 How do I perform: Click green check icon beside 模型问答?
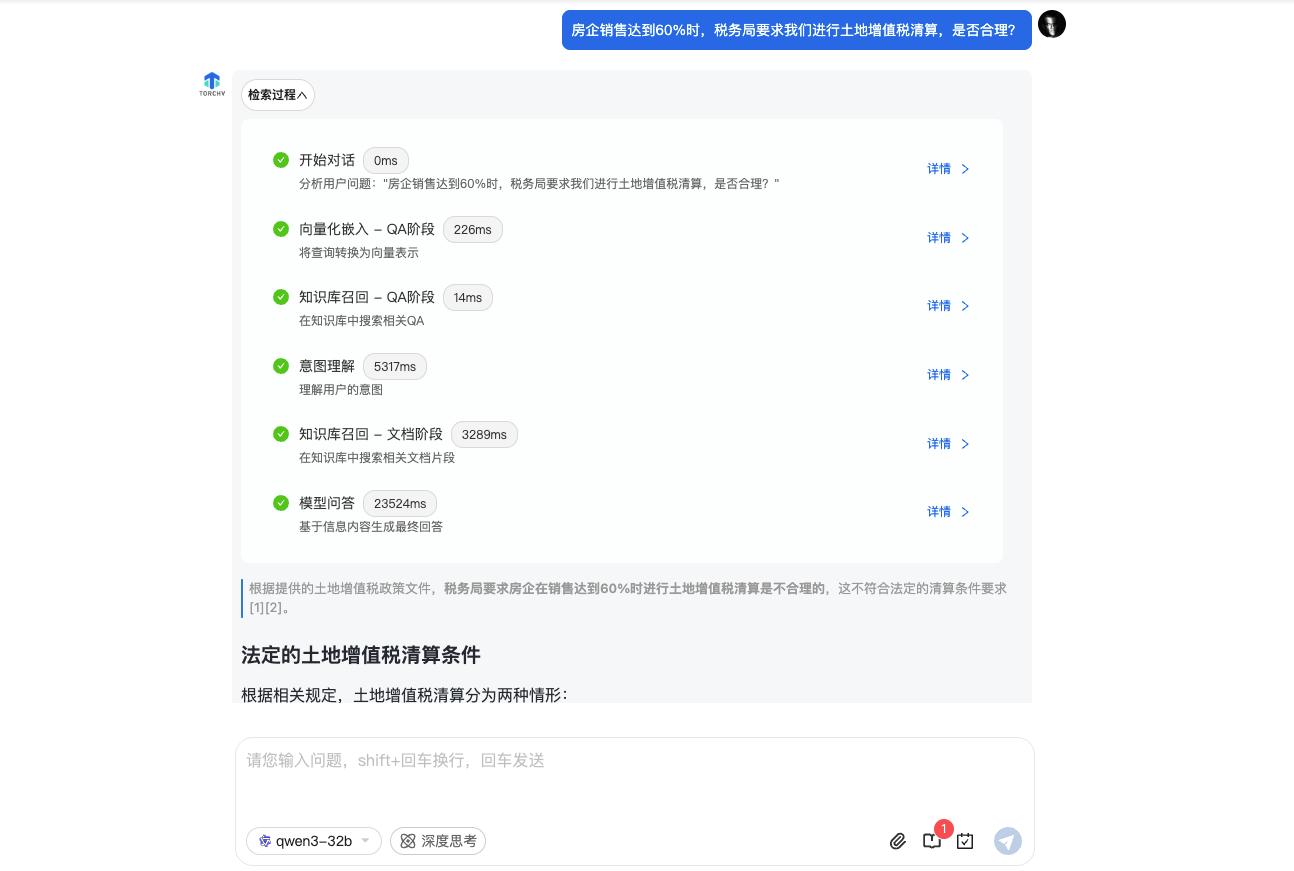coord(281,503)
